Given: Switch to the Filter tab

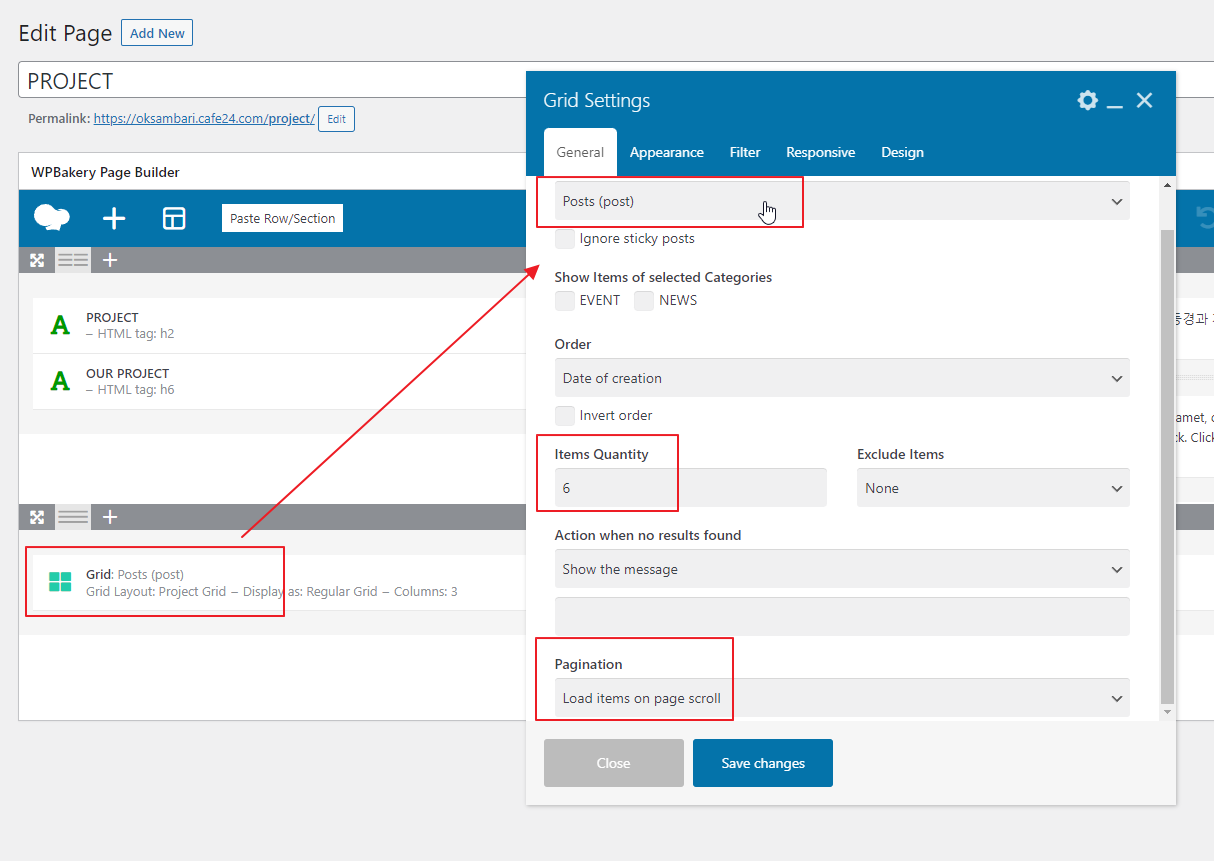Looking at the screenshot, I should (x=745, y=152).
